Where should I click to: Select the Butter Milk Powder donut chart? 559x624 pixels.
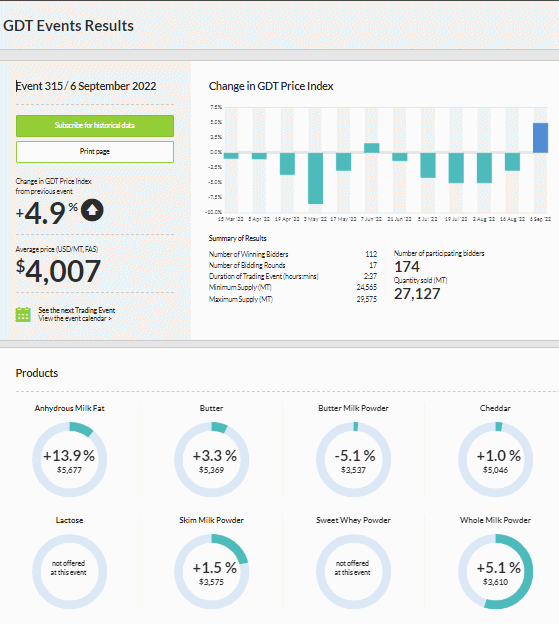tap(353, 460)
